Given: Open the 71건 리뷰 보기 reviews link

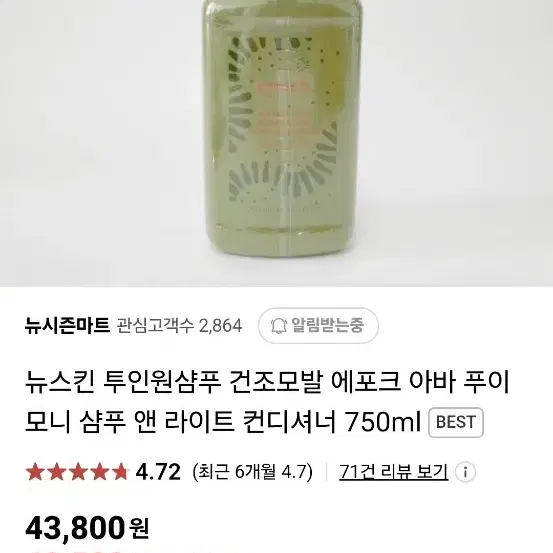Looking at the screenshot, I should pyautogui.click(x=394, y=472).
